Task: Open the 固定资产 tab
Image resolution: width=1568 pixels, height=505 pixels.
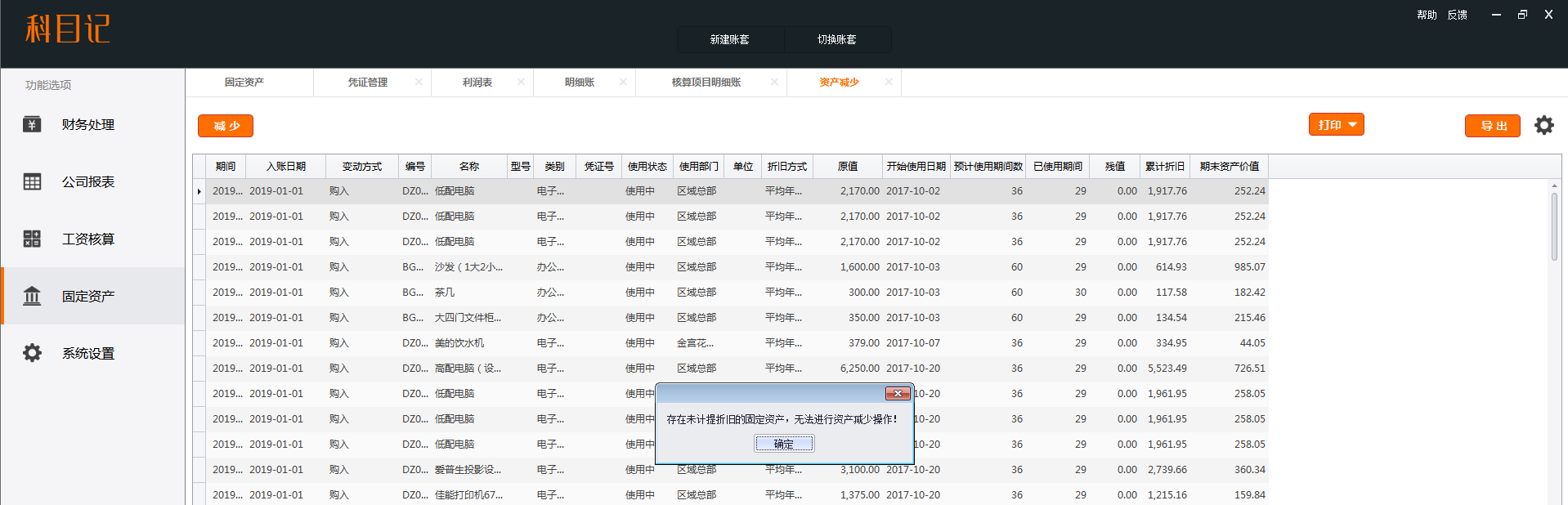Action: click(x=244, y=83)
